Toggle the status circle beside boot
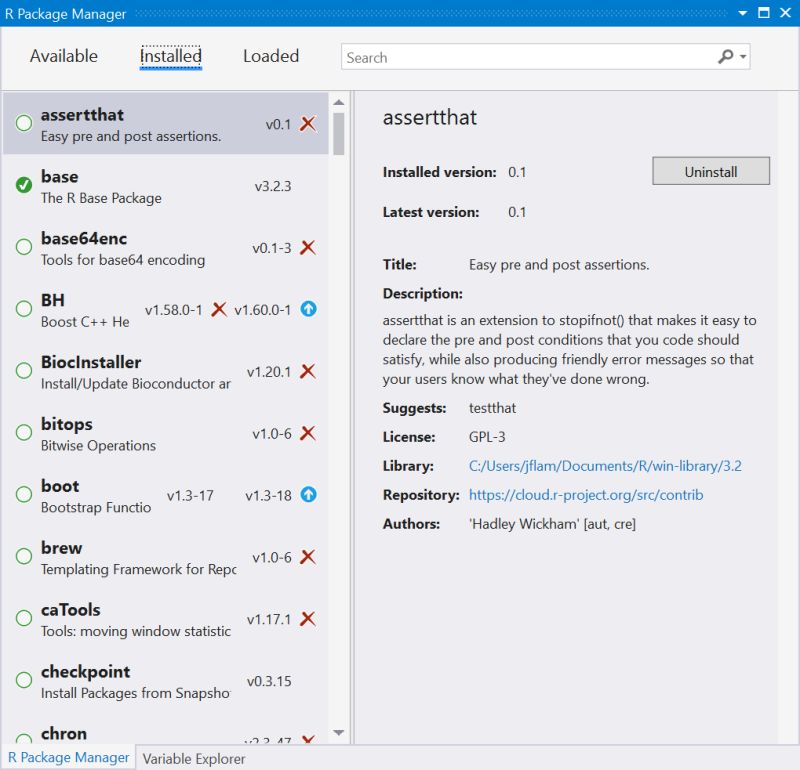 [x=22, y=494]
